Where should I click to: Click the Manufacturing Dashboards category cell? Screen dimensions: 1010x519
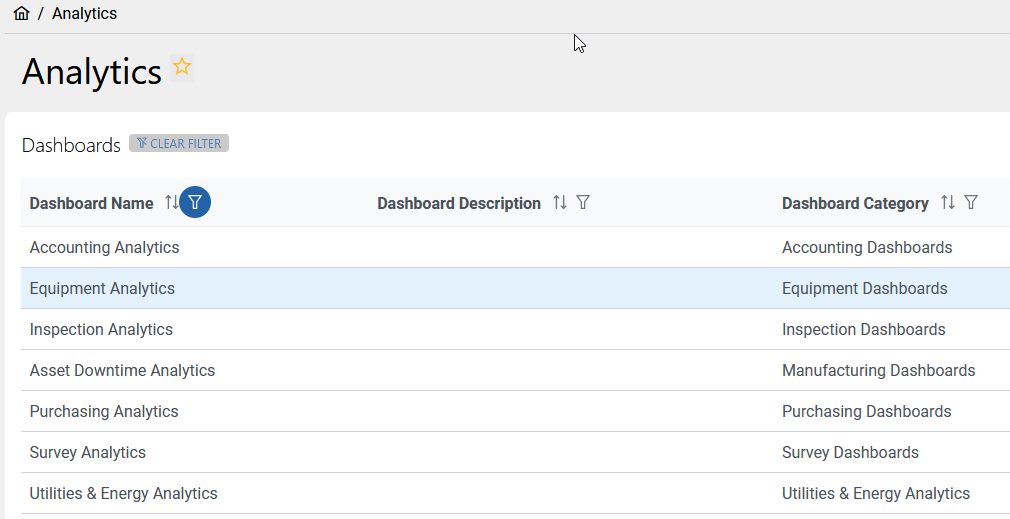point(878,370)
